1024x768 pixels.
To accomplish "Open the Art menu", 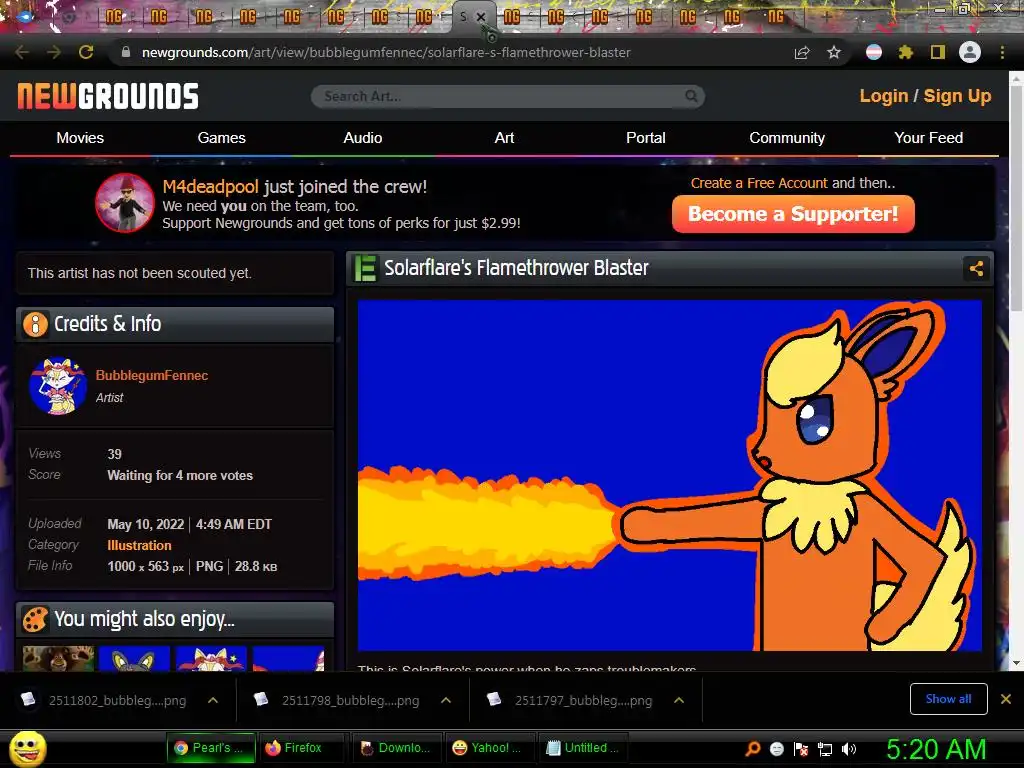I will [x=504, y=138].
